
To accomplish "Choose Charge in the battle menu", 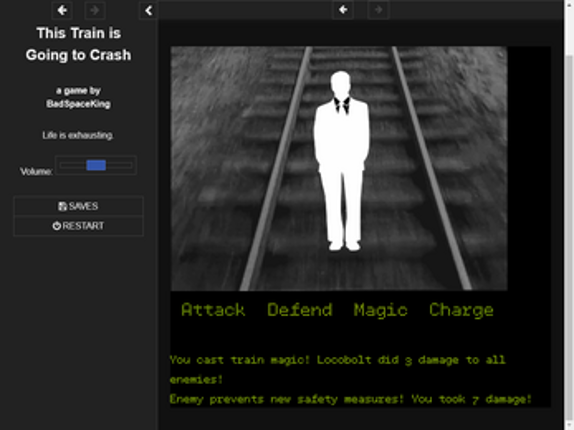I will (461, 311).
